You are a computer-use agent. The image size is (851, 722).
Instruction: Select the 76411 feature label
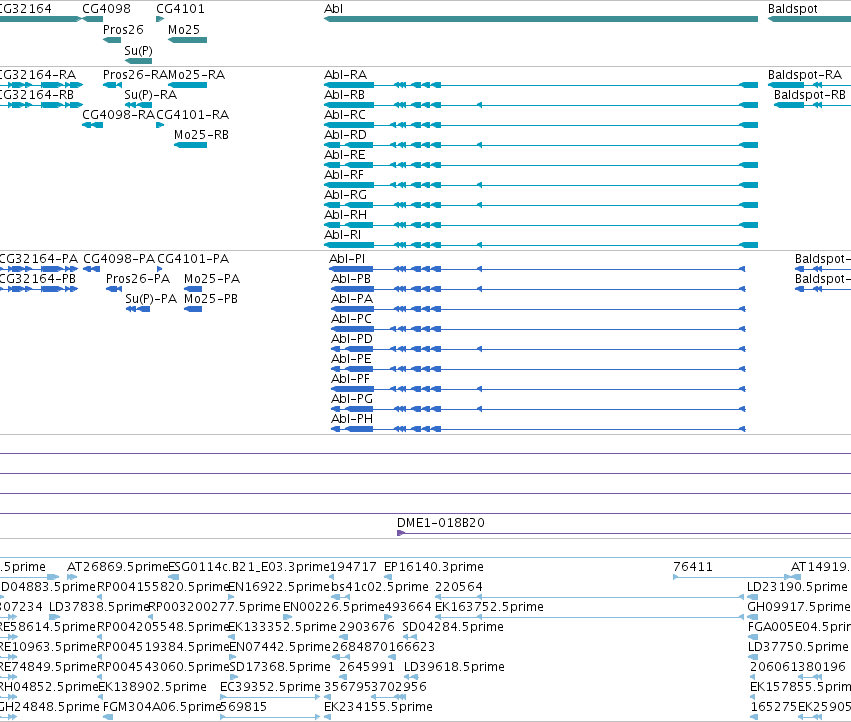(693, 567)
